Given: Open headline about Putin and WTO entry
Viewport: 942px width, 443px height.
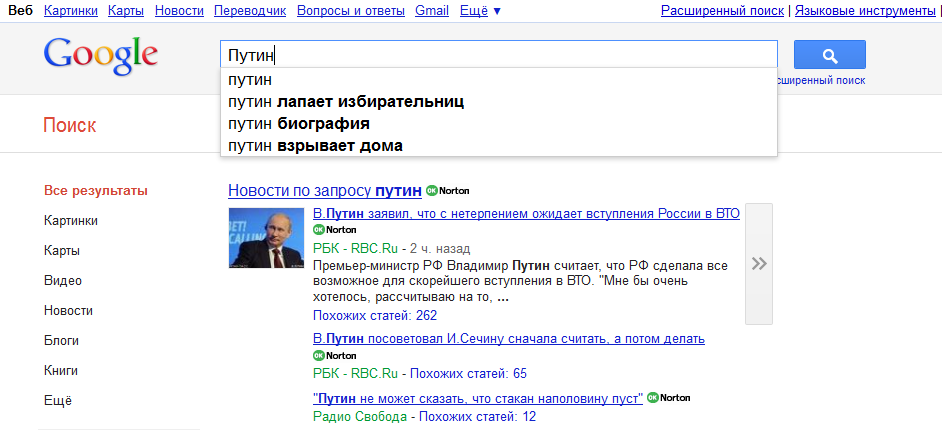Looking at the screenshot, I should [526, 214].
